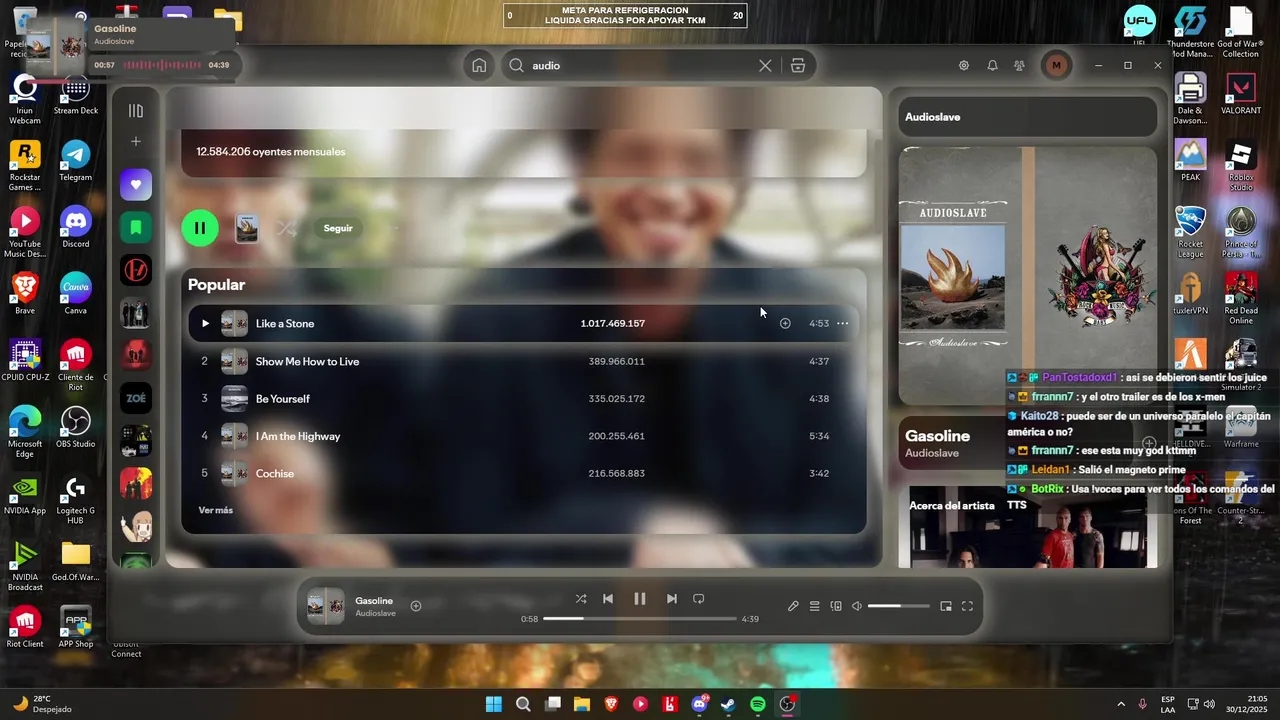
Task: Open Friend Activity people icon
Action: [x=1019, y=65]
